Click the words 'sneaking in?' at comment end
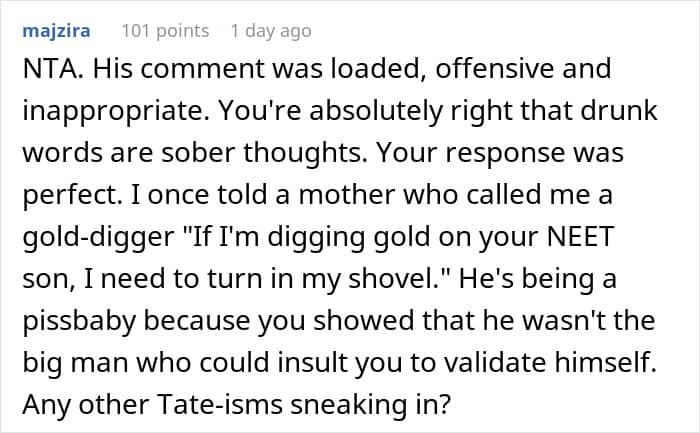The height and width of the screenshot is (433, 700). click(x=371, y=405)
